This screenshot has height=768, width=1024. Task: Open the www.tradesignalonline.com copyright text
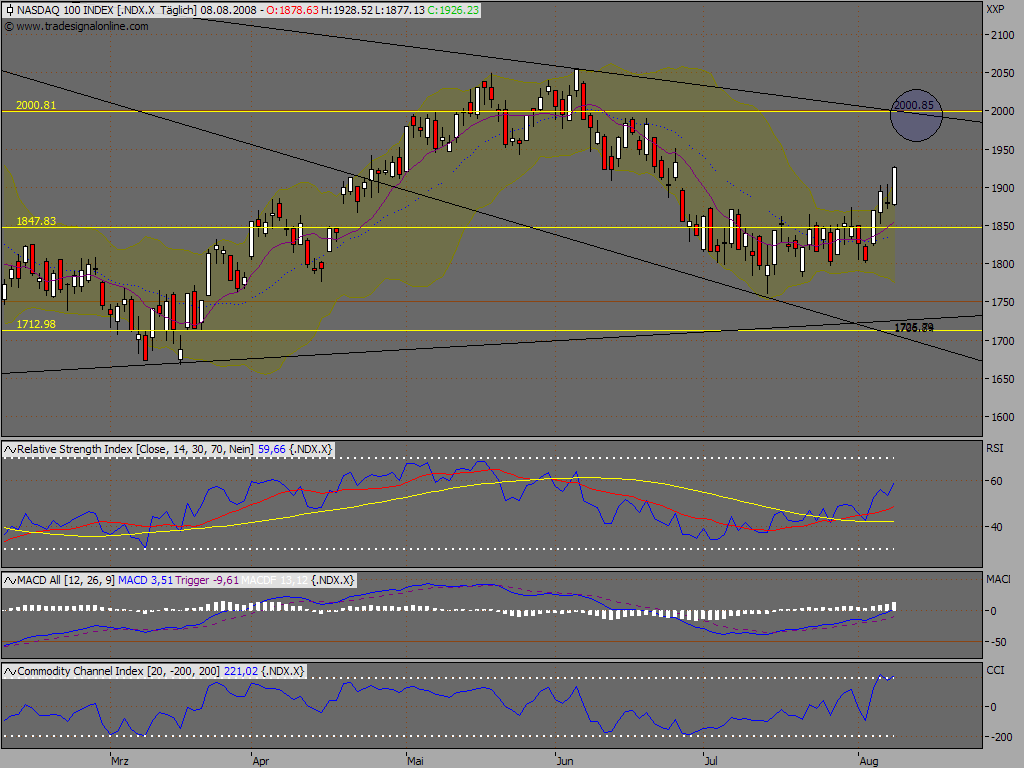pos(76,26)
